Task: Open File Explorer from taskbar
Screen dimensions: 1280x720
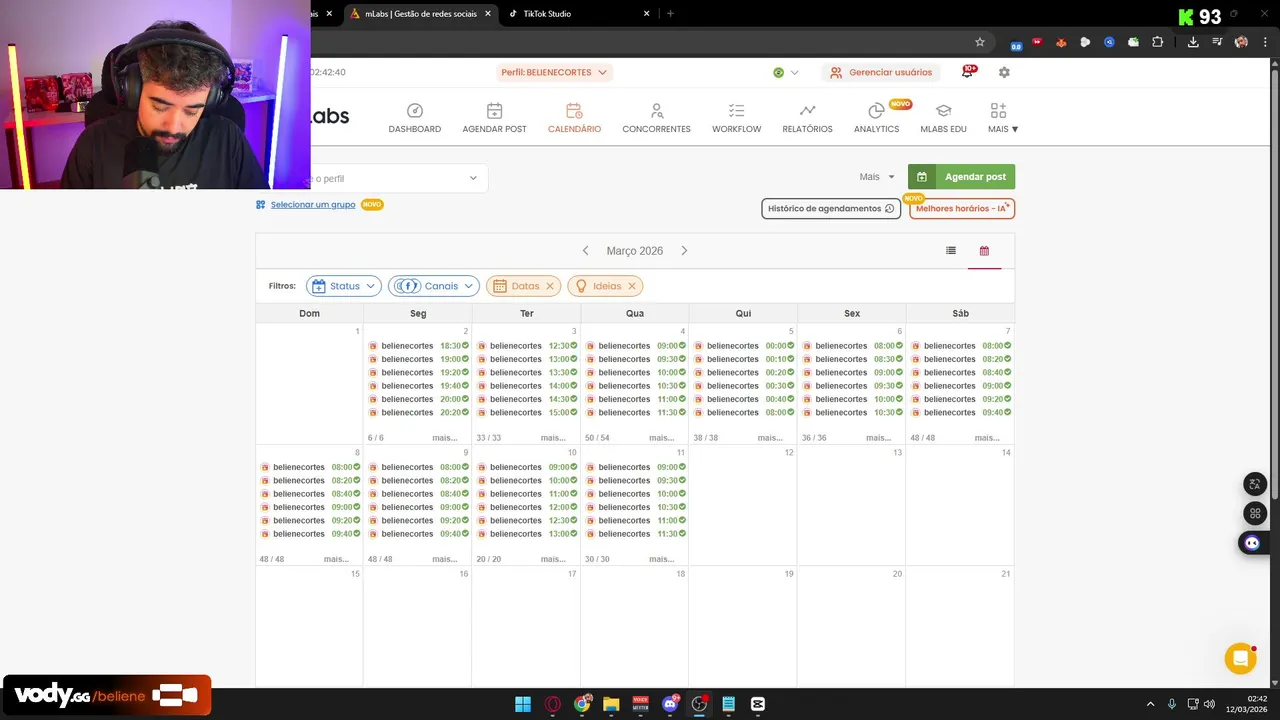Action: 611,704
